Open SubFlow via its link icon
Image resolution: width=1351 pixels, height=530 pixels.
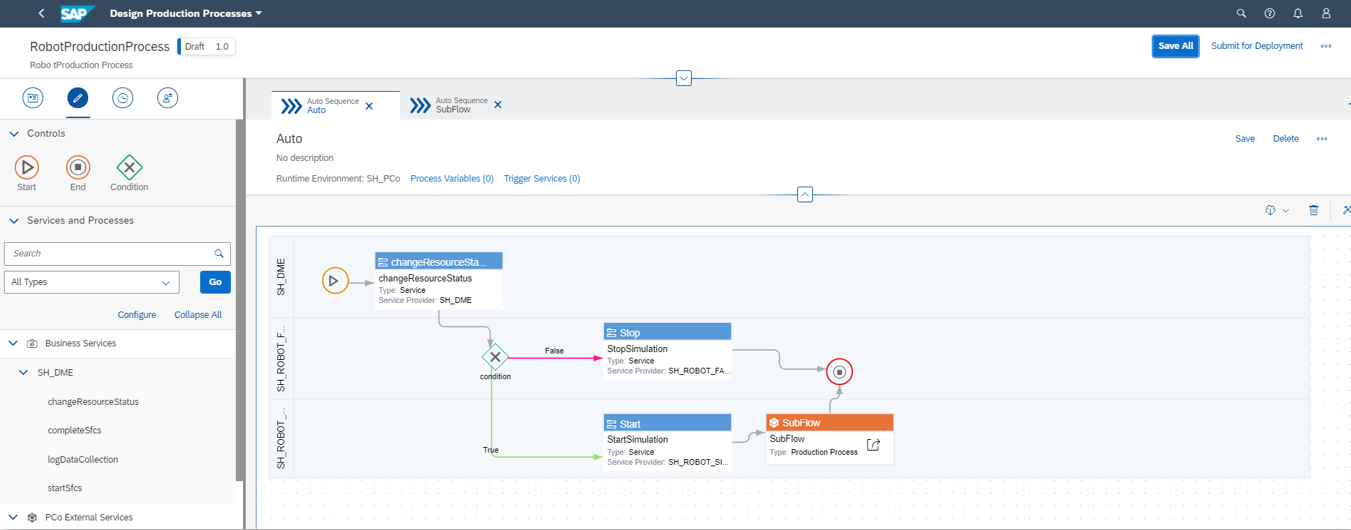coord(873,445)
